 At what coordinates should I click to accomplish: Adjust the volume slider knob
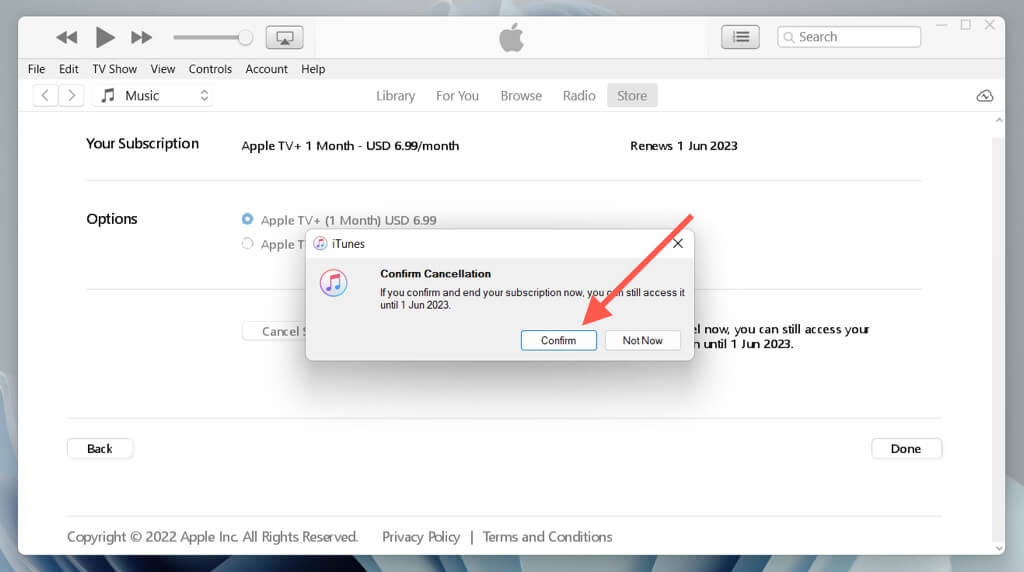click(x=246, y=38)
